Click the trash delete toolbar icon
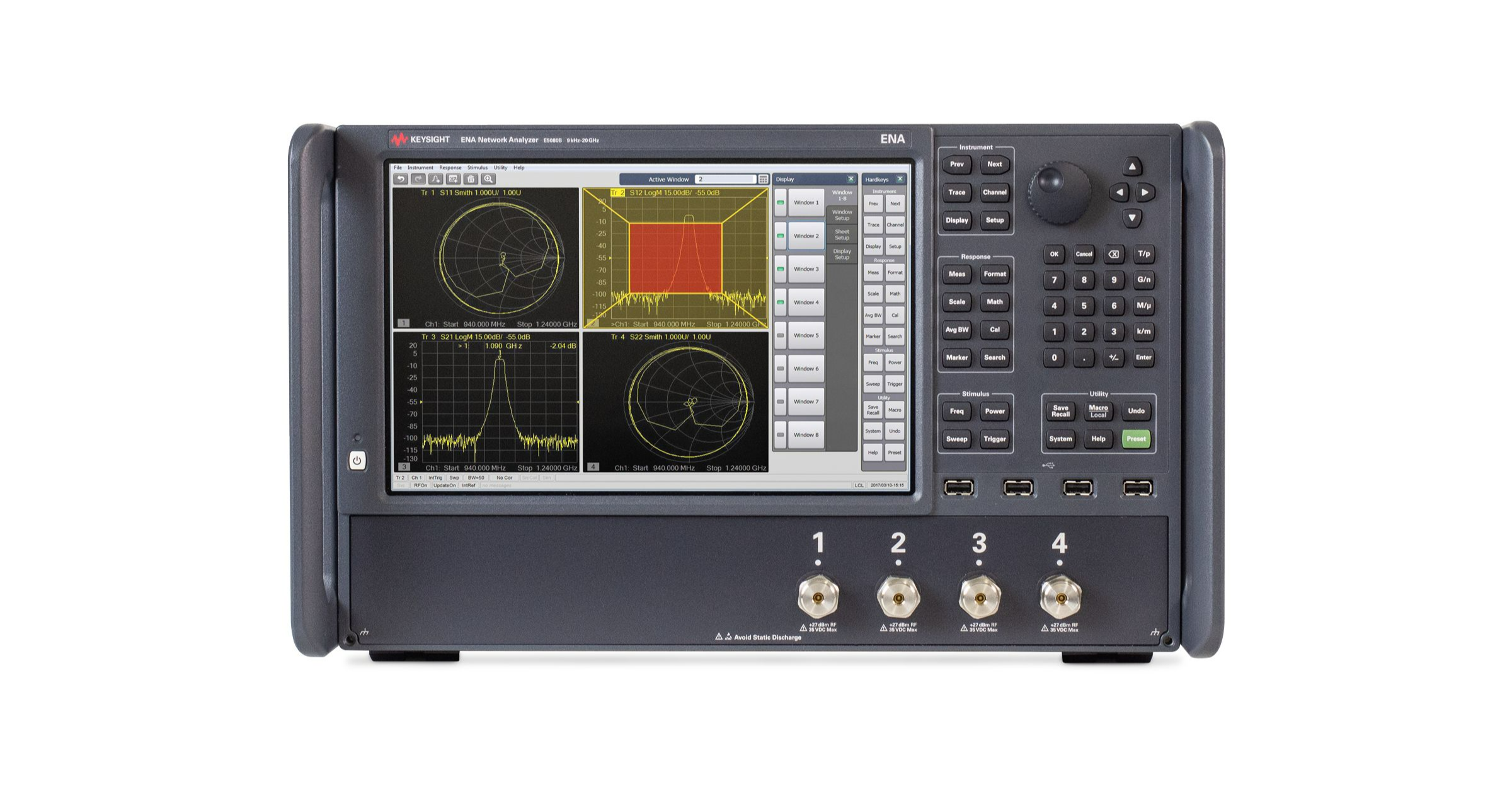The width and height of the screenshot is (1512, 791). pos(471,179)
